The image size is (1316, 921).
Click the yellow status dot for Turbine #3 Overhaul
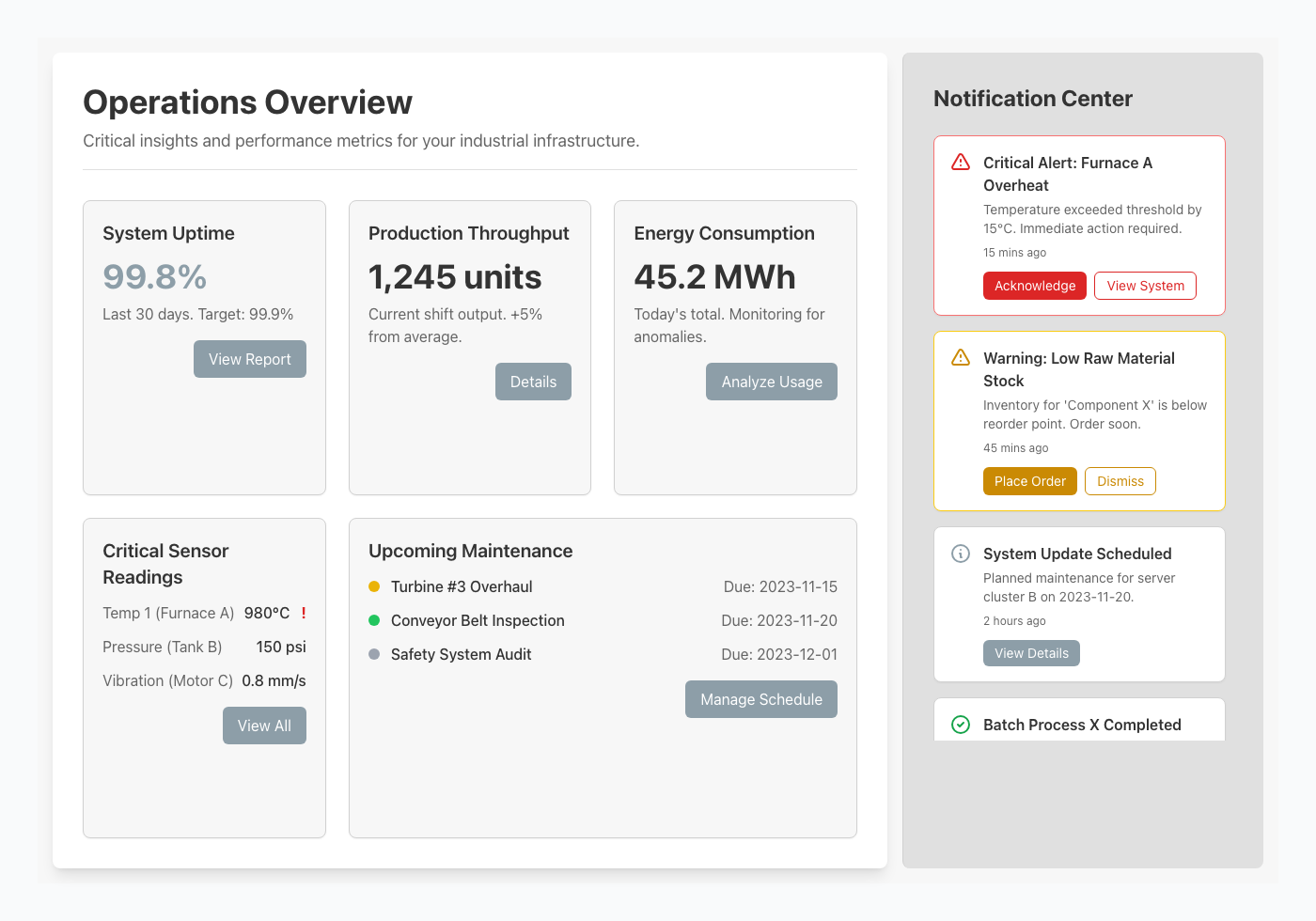click(x=376, y=585)
